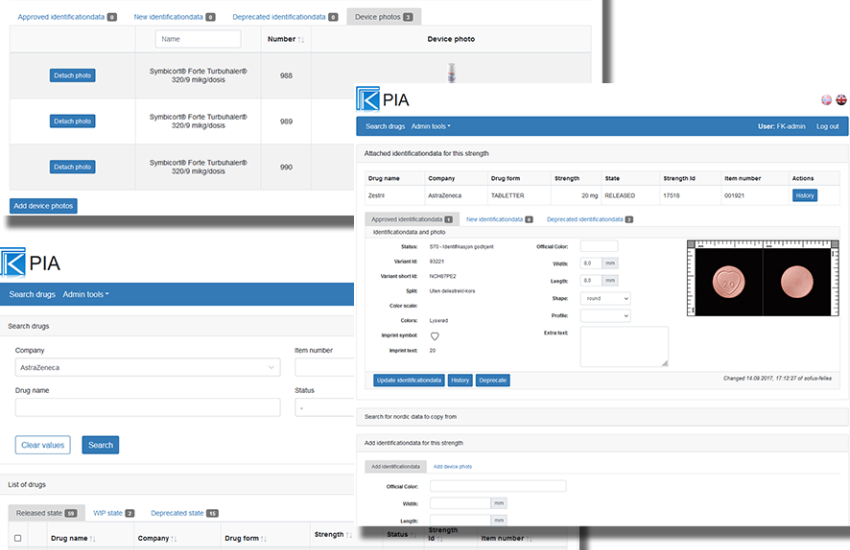Switch to Released state tab
The height and width of the screenshot is (550, 850).
(x=47, y=513)
